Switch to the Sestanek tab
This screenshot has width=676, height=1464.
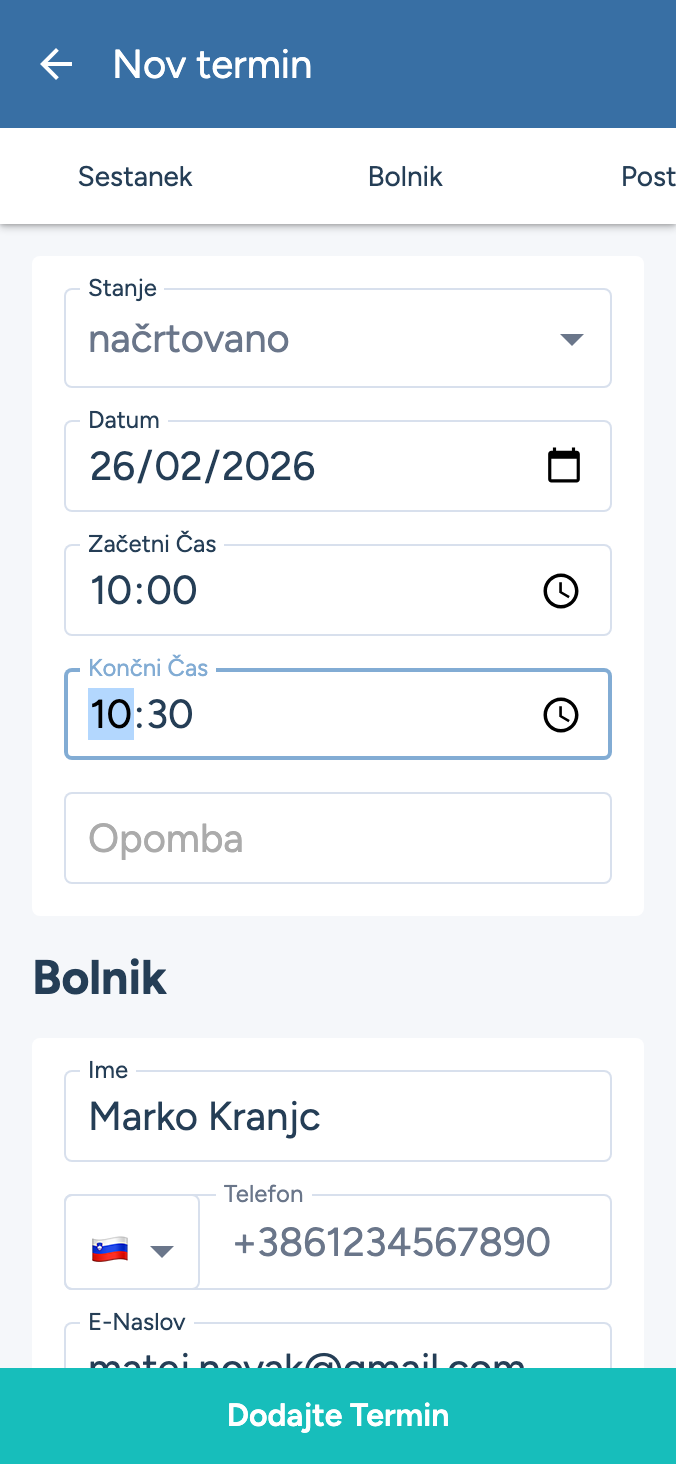point(135,177)
